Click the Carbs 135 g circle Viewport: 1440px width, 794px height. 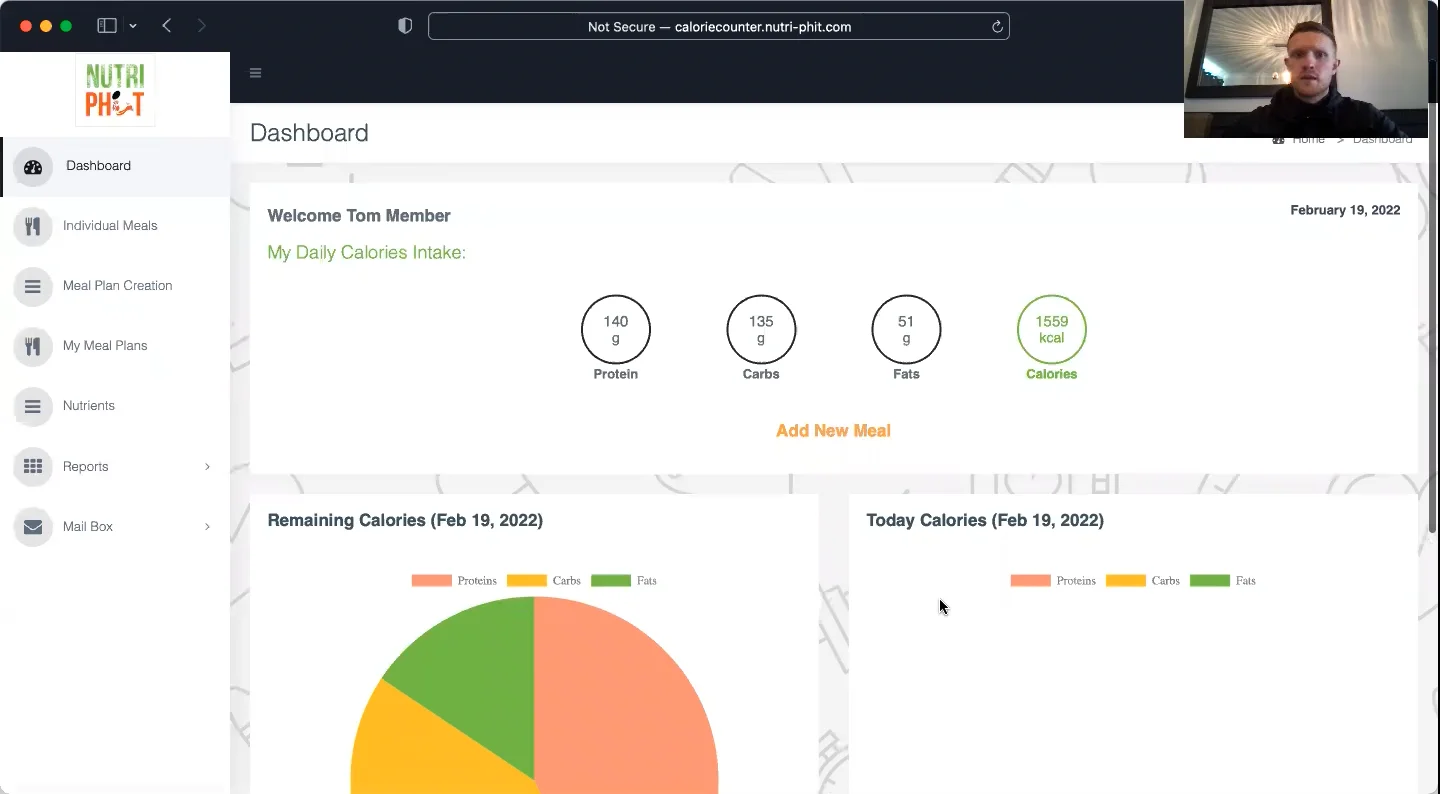point(761,329)
